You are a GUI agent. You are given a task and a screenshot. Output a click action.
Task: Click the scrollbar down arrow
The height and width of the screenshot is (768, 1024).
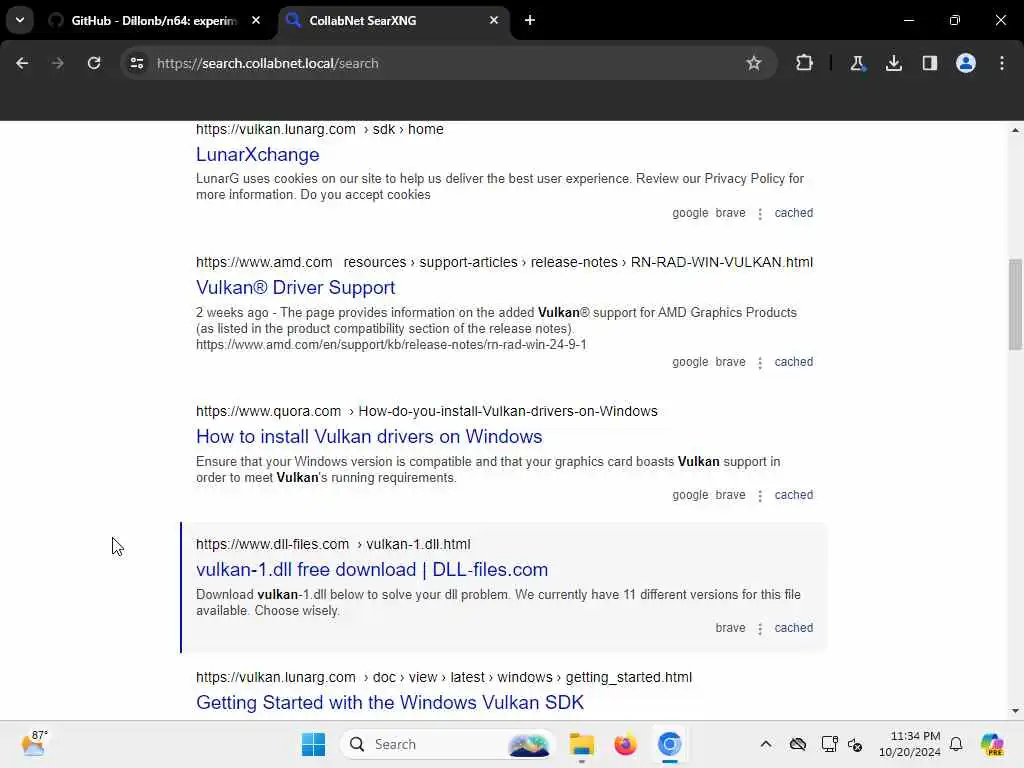pos(1015,711)
